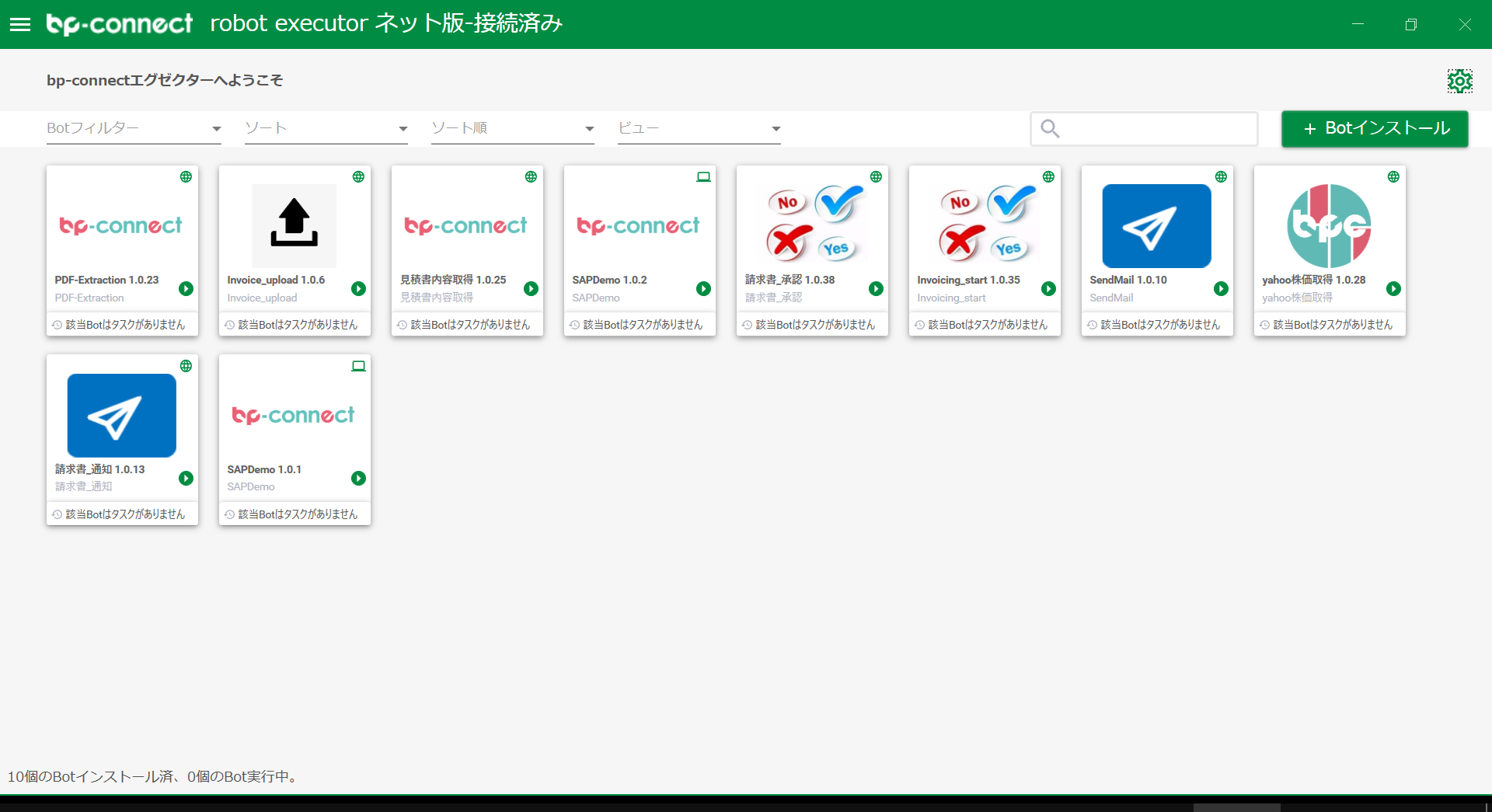1492x812 pixels.
Task: Click globe icon on 請求書_通知 card
Action: 186,366
